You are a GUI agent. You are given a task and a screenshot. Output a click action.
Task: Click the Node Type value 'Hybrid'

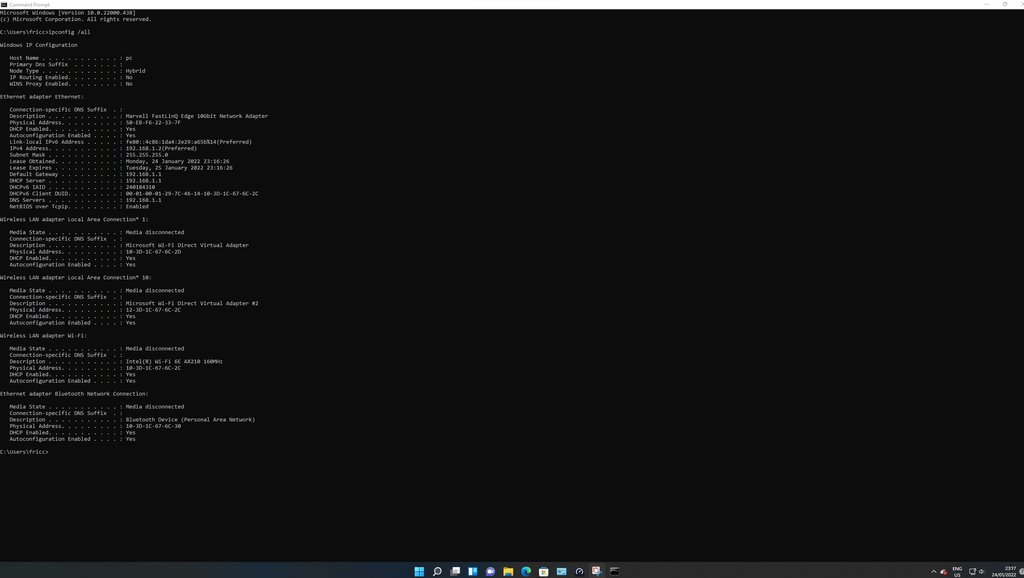(x=135, y=71)
